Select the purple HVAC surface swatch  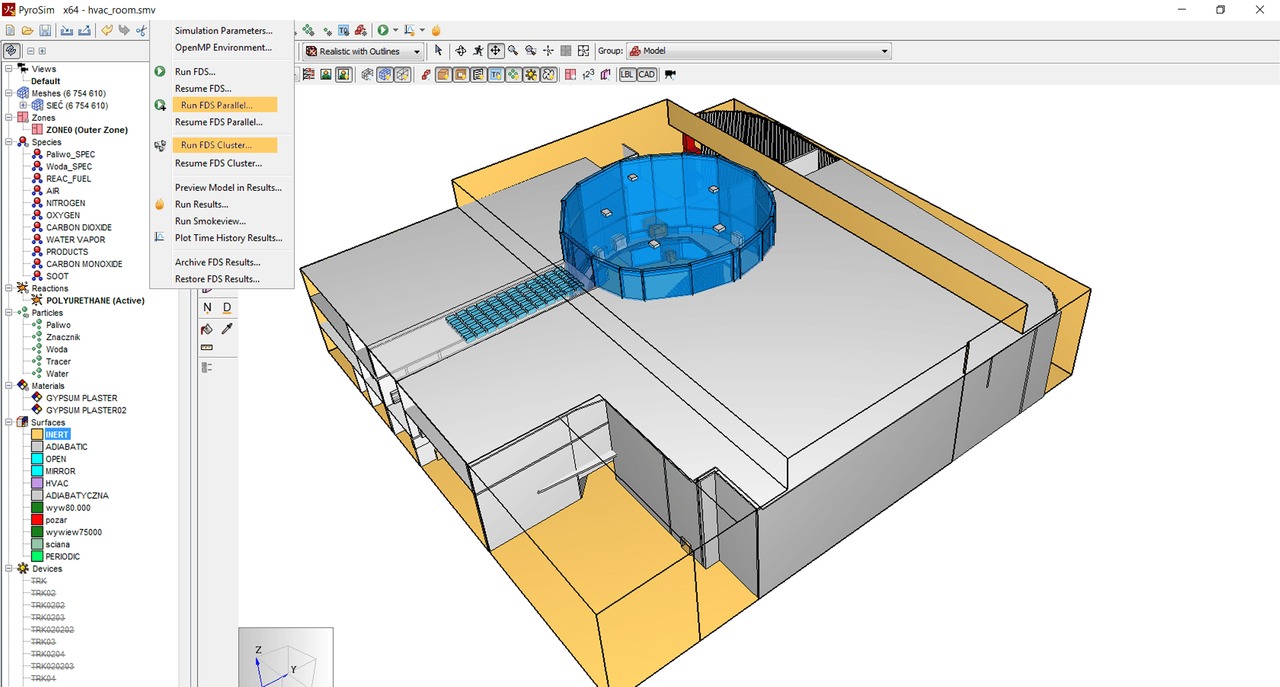coord(37,483)
